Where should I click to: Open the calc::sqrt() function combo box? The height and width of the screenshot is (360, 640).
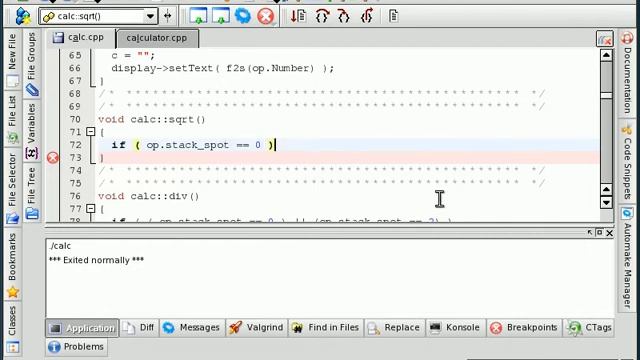click(x=98, y=16)
